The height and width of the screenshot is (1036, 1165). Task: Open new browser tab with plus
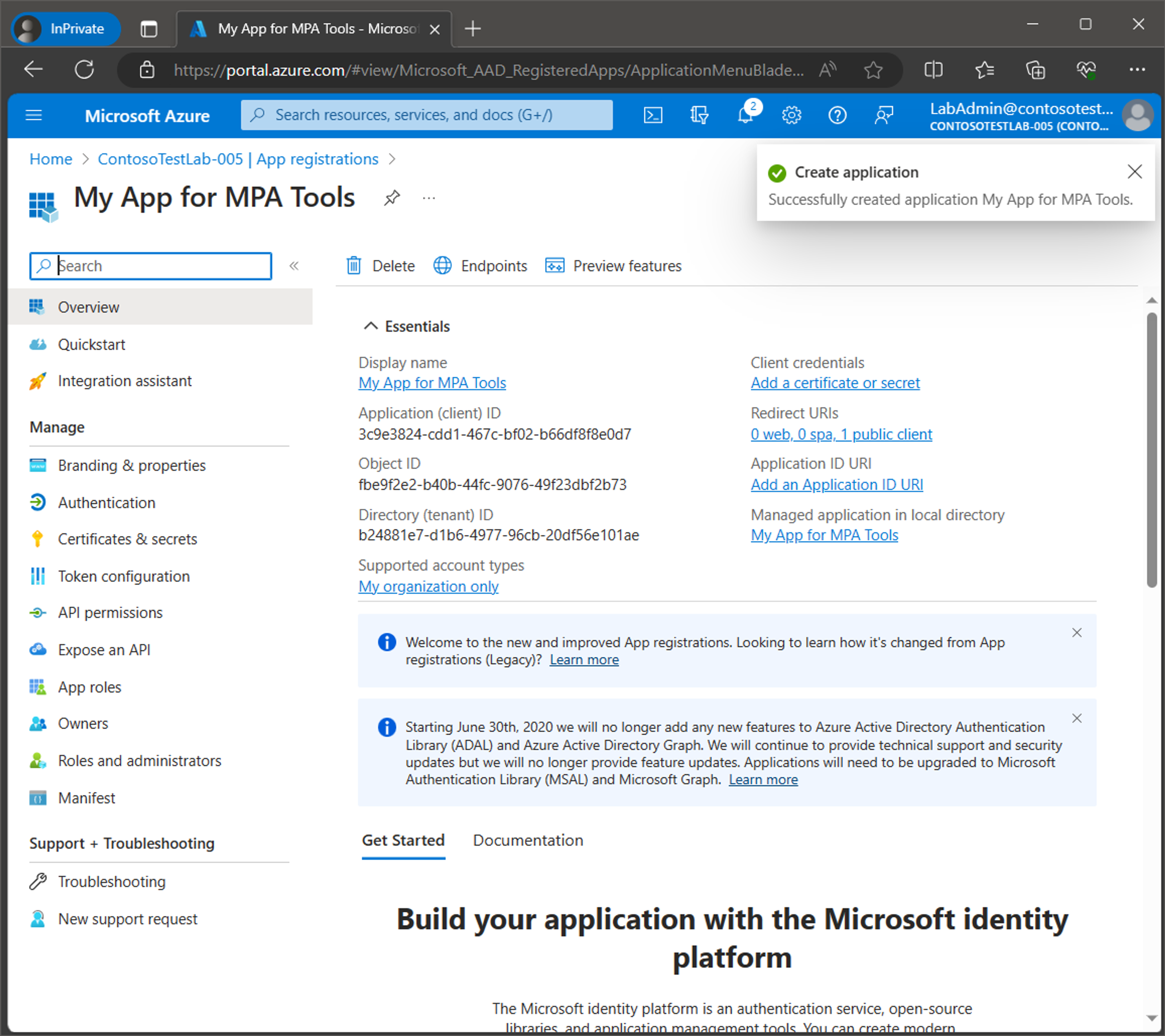[472, 29]
